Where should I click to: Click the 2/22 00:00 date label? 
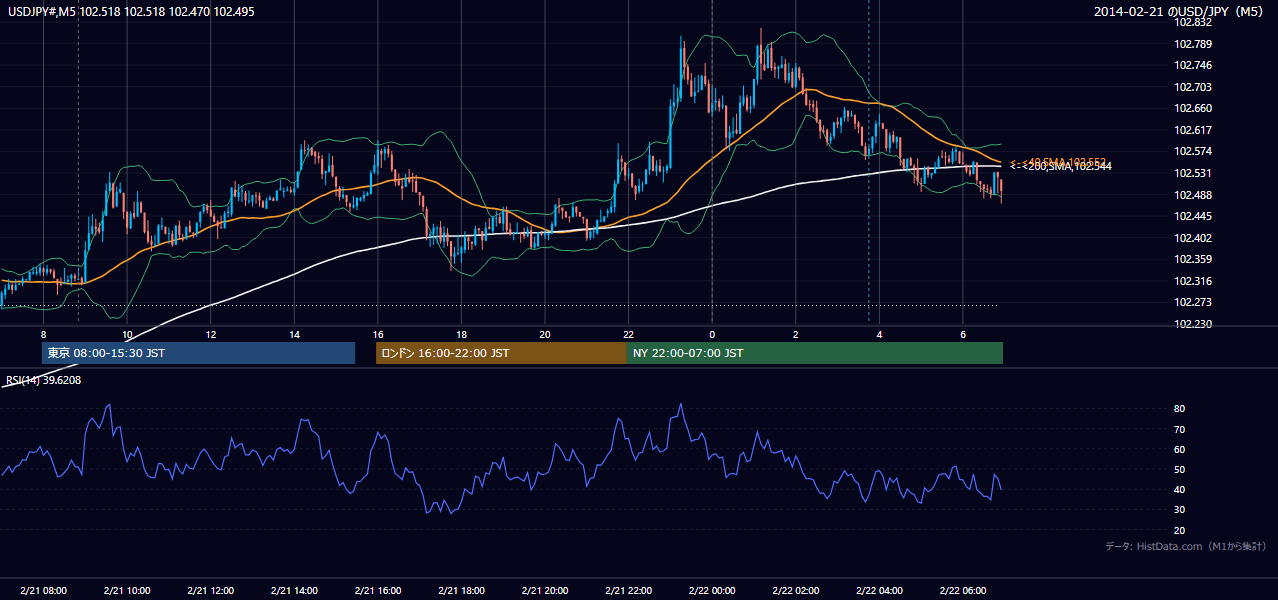click(x=712, y=591)
